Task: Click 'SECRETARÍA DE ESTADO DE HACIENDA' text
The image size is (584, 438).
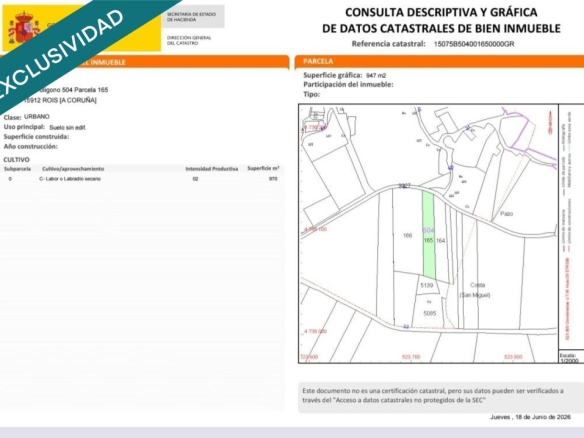Action: [191, 17]
